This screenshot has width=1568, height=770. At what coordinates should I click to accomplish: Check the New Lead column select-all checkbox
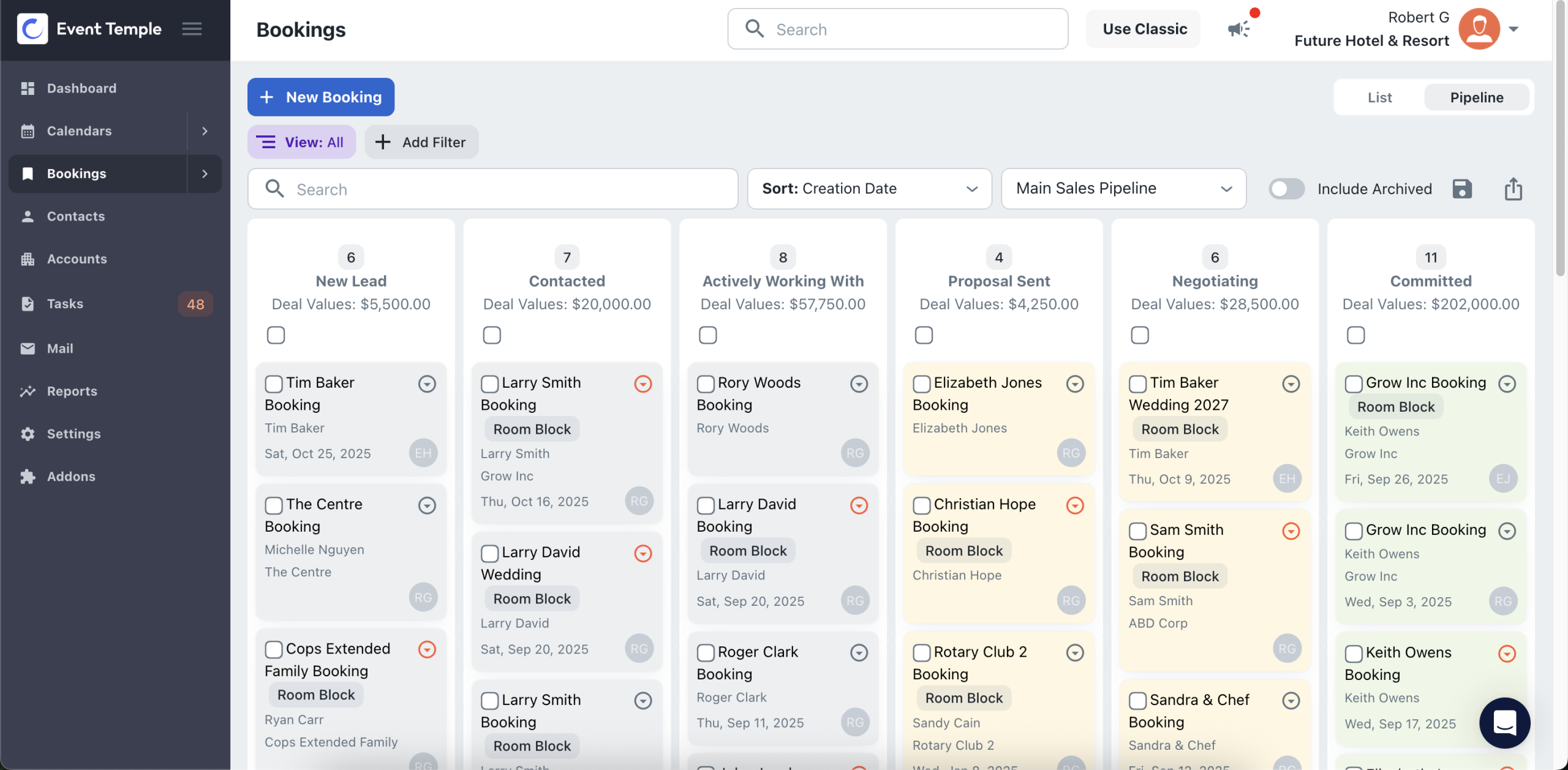(276, 335)
